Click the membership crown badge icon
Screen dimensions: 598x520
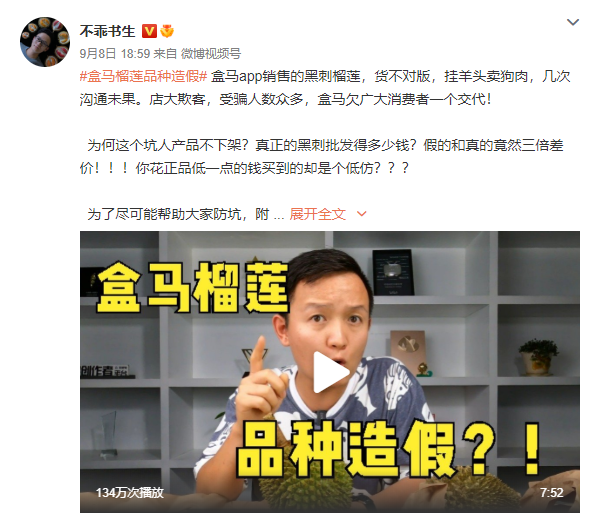click(167, 31)
